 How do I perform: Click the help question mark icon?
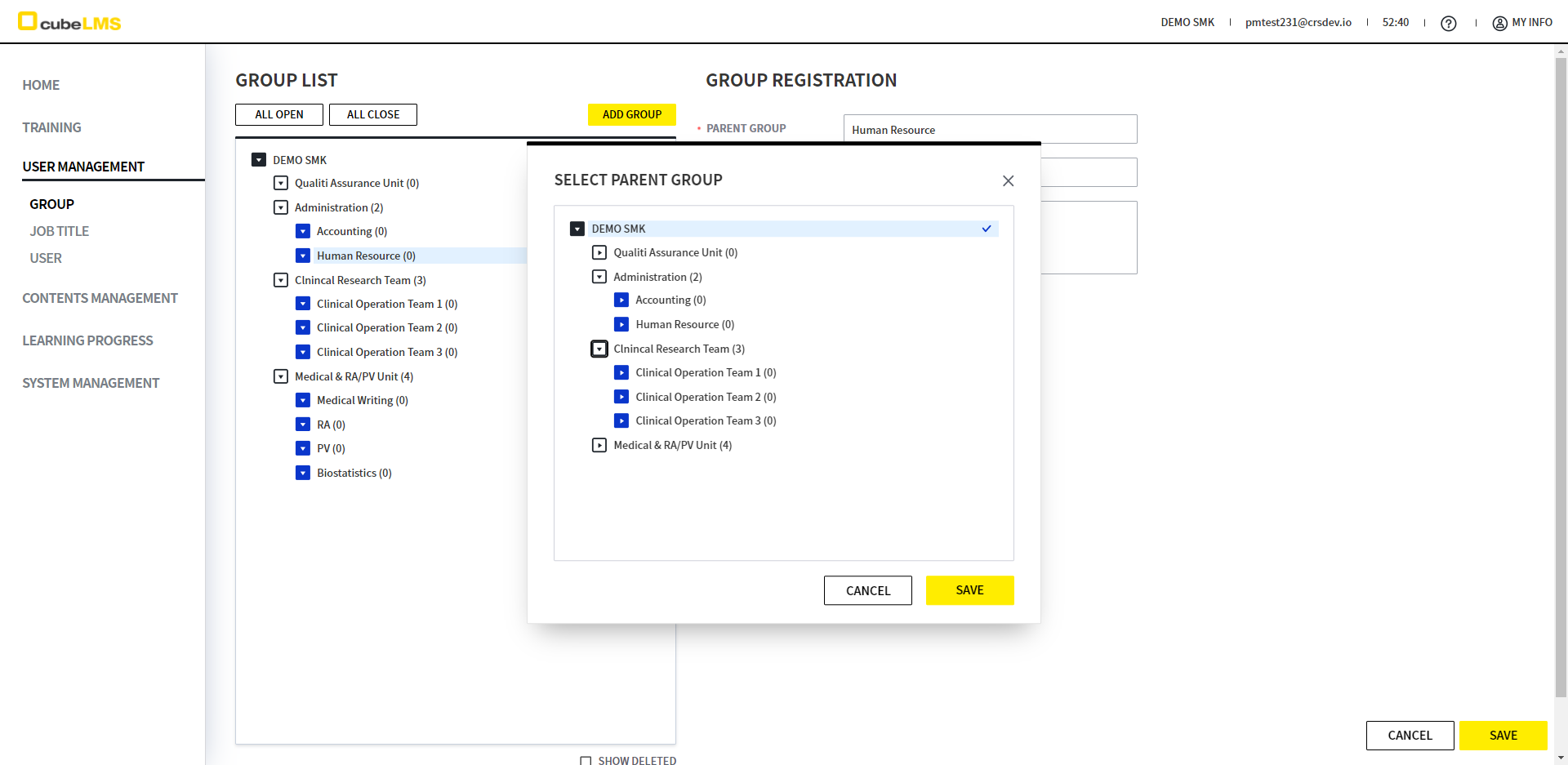[1448, 24]
